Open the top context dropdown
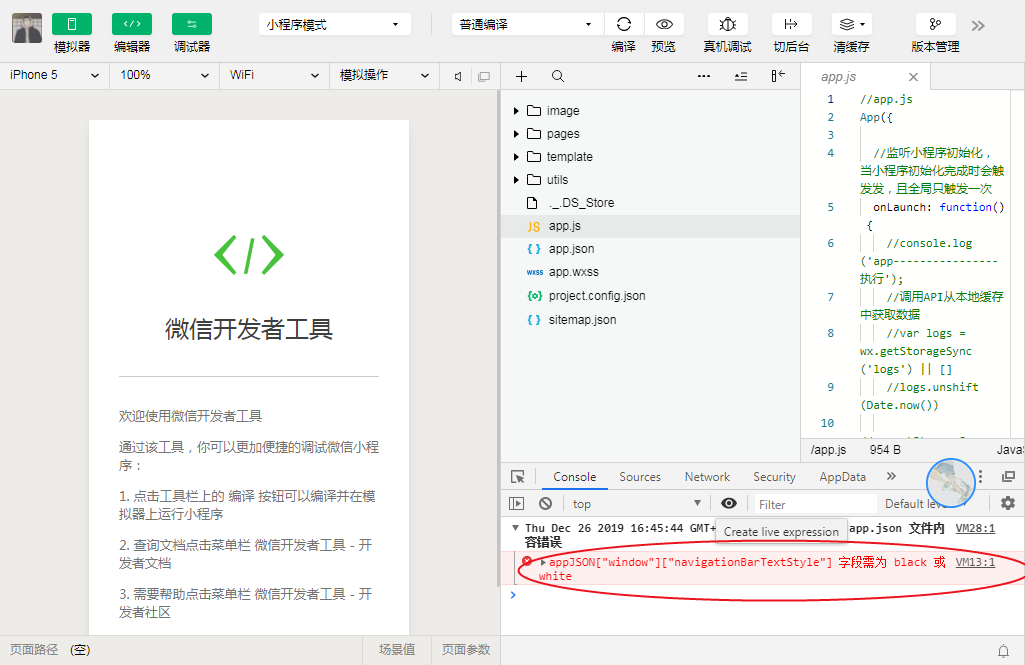1025x665 pixels. point(637,503)
